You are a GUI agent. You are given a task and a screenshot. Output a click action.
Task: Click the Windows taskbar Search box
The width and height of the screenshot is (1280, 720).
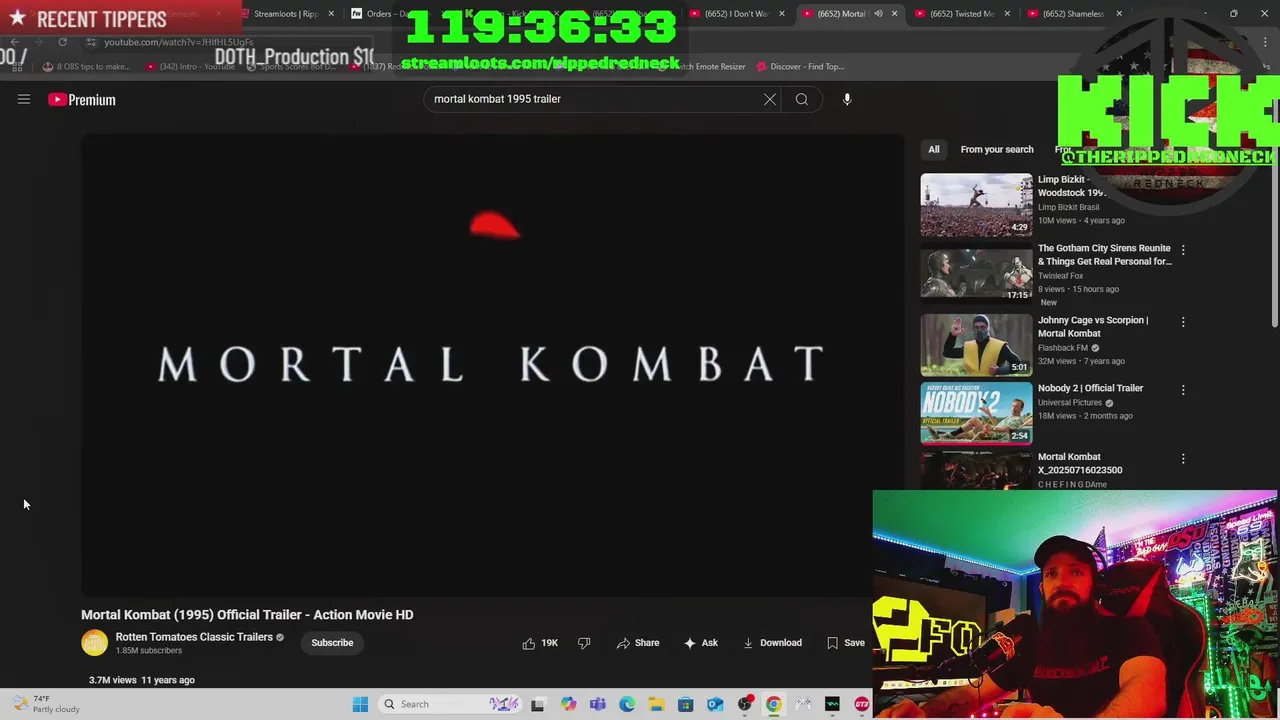click(450, 704)
